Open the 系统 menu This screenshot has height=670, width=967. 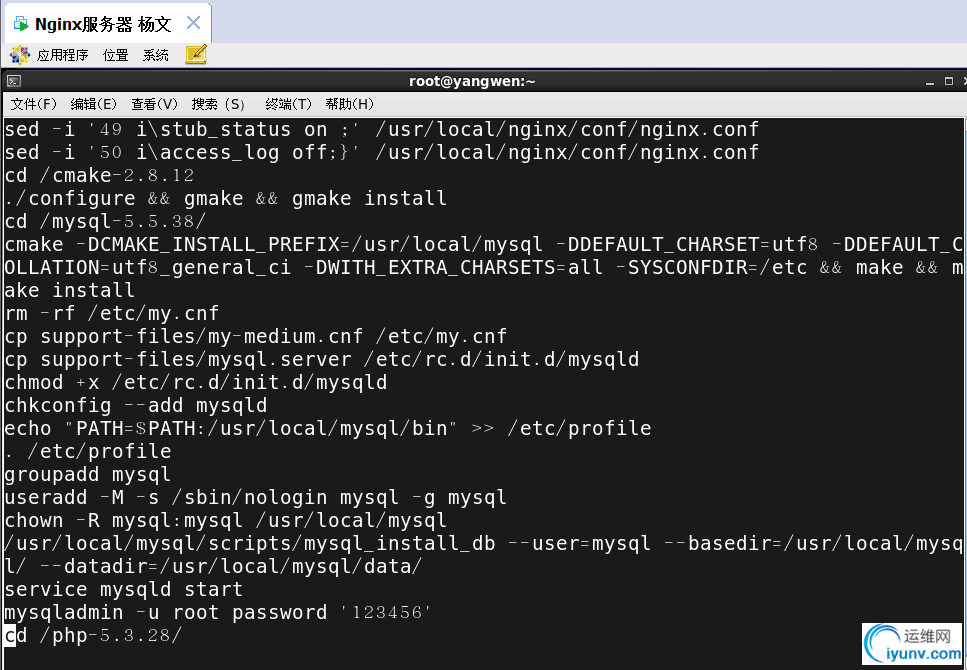(x=155, y=56)
